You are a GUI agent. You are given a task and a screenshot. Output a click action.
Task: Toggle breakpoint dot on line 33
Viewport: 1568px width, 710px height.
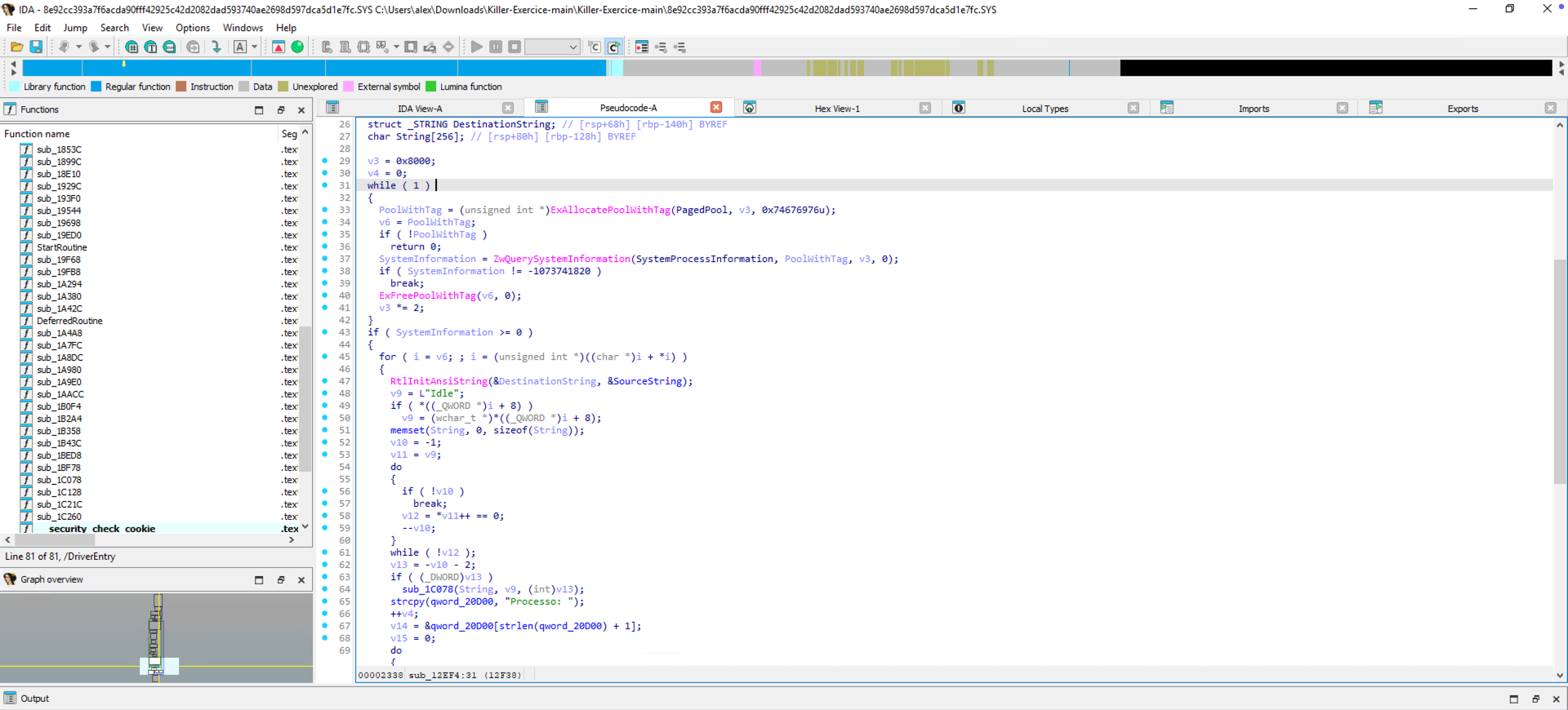[325, 210]
